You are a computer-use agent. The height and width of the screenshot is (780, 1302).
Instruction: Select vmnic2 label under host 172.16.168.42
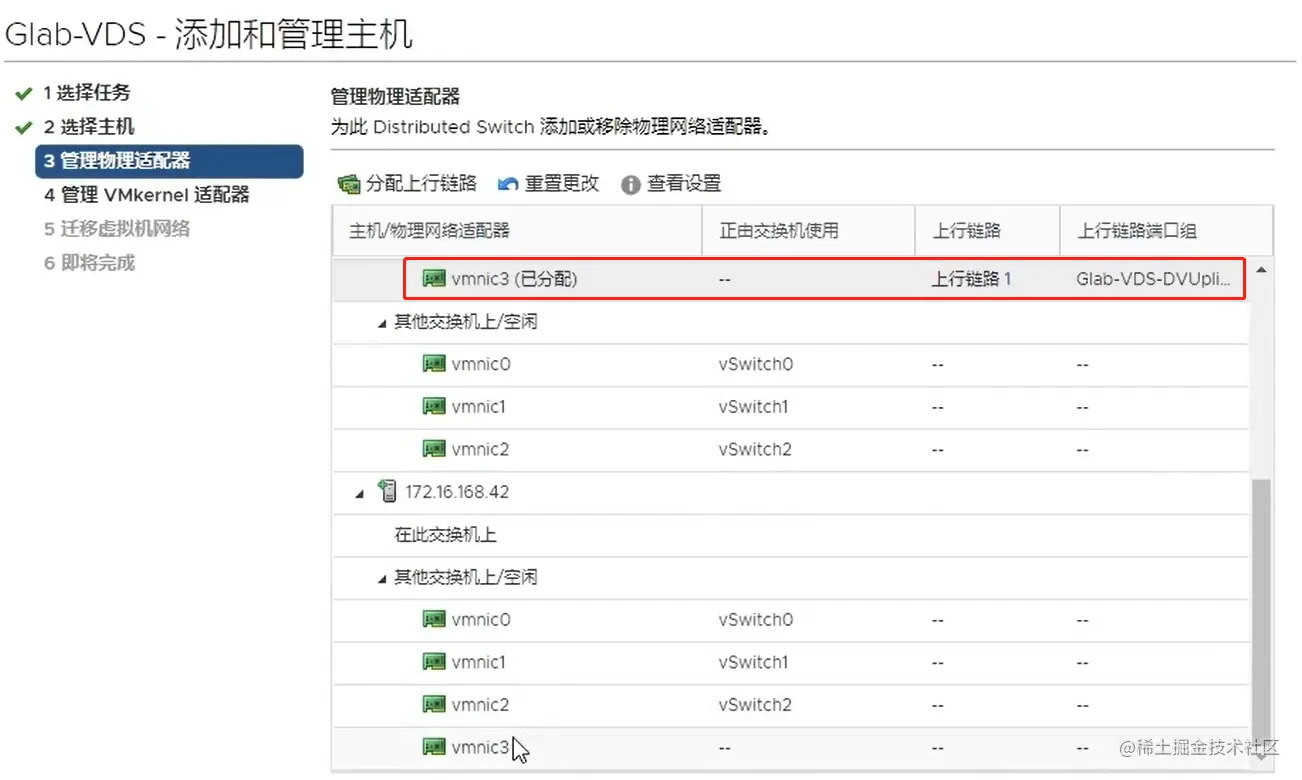[480, 704]
